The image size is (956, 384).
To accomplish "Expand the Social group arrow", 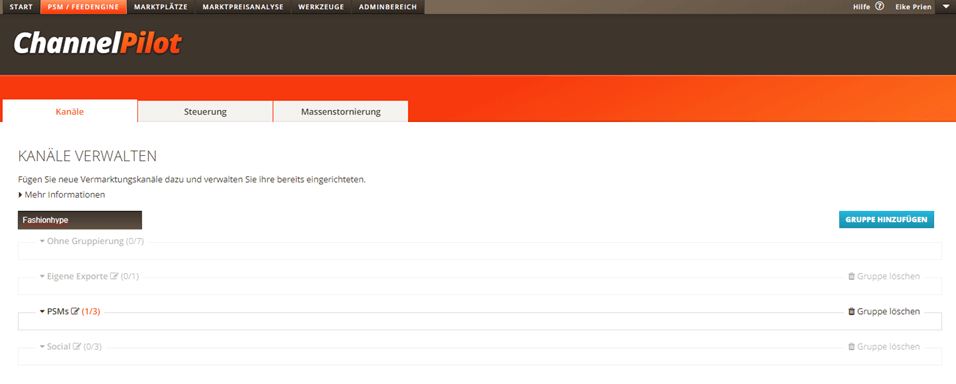I will tap(43, 346).
